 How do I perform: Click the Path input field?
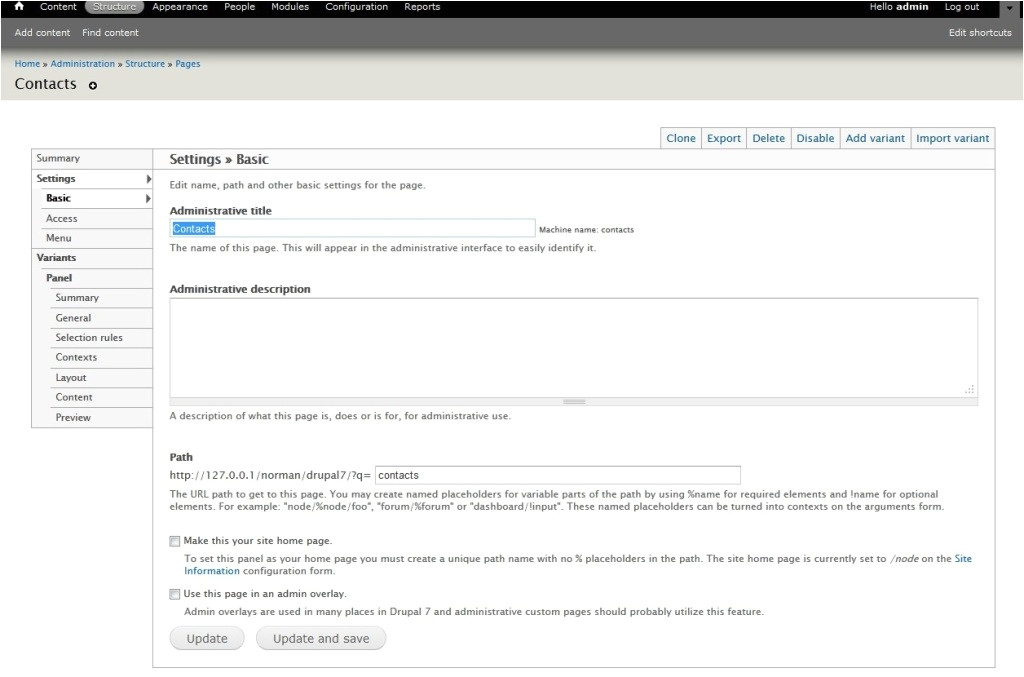pyautogui.click(x=558, y=475)
